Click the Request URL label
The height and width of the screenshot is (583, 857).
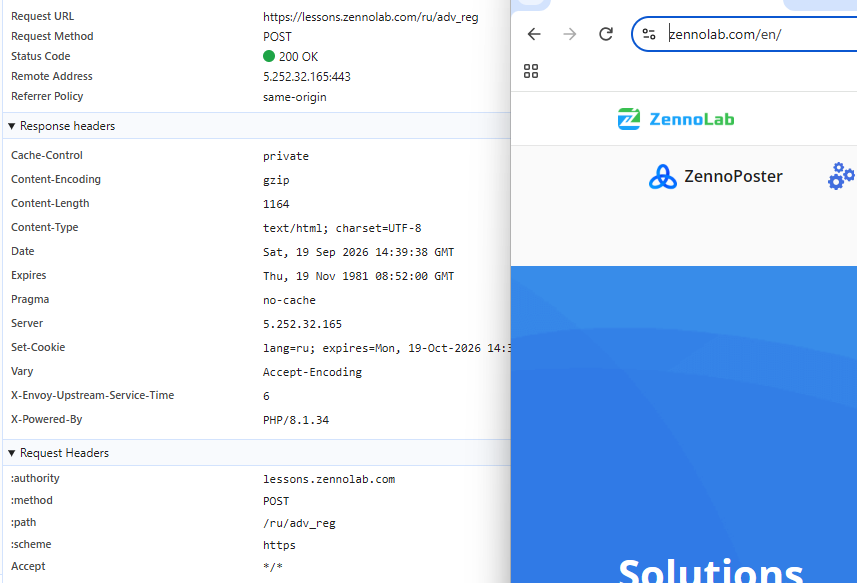pos(43,16)
